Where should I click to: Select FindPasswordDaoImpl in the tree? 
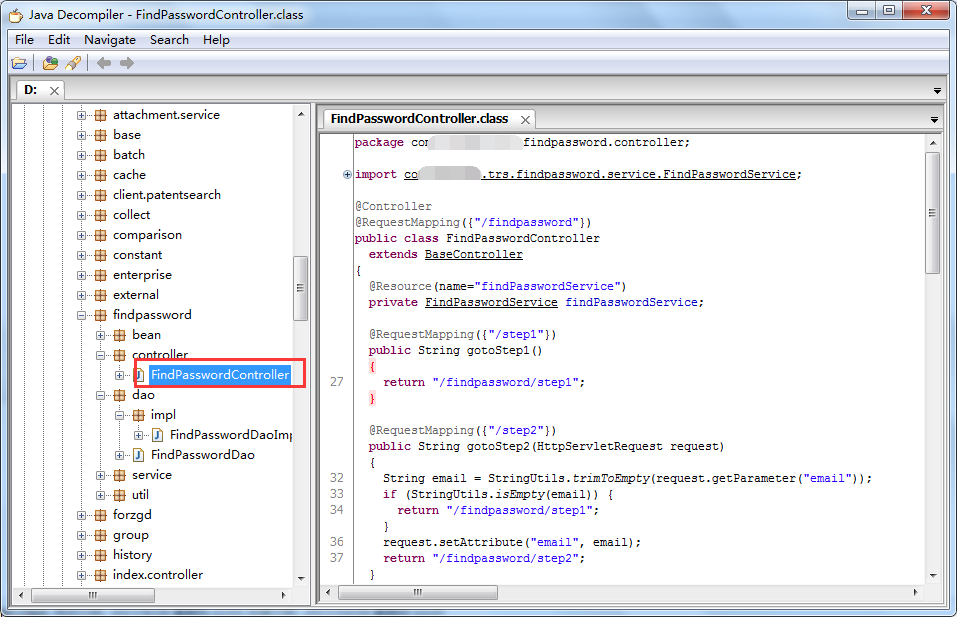pyautogui.click(x=231, y=435)
